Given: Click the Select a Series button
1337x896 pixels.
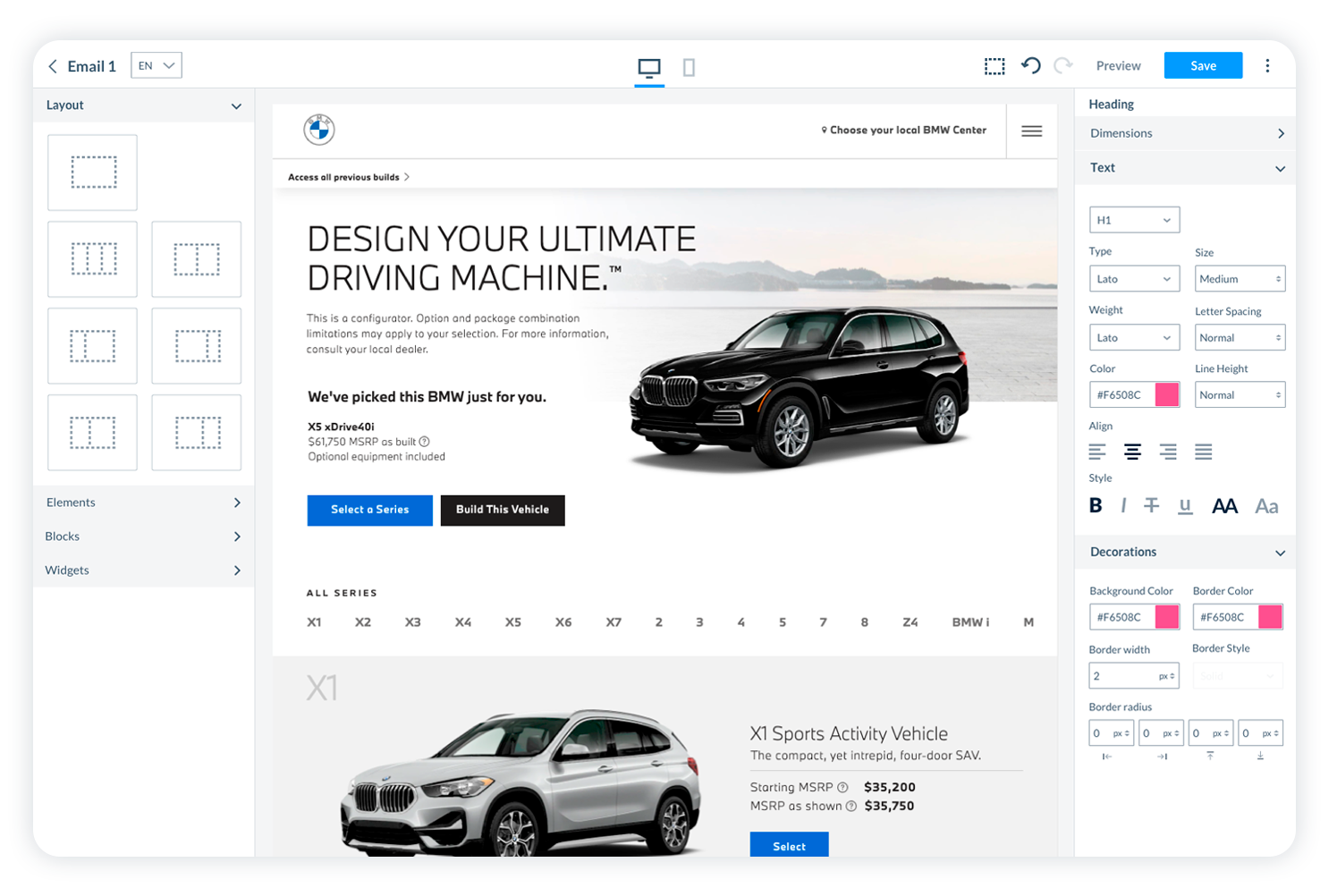Looking at the screenshot, I should click(x=369, y=511).
